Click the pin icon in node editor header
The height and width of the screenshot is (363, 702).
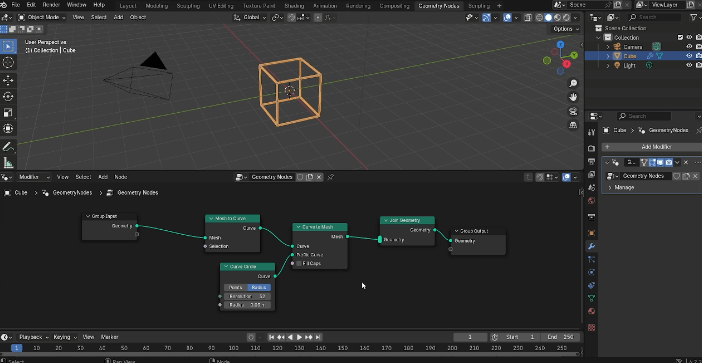coord(331,177)
